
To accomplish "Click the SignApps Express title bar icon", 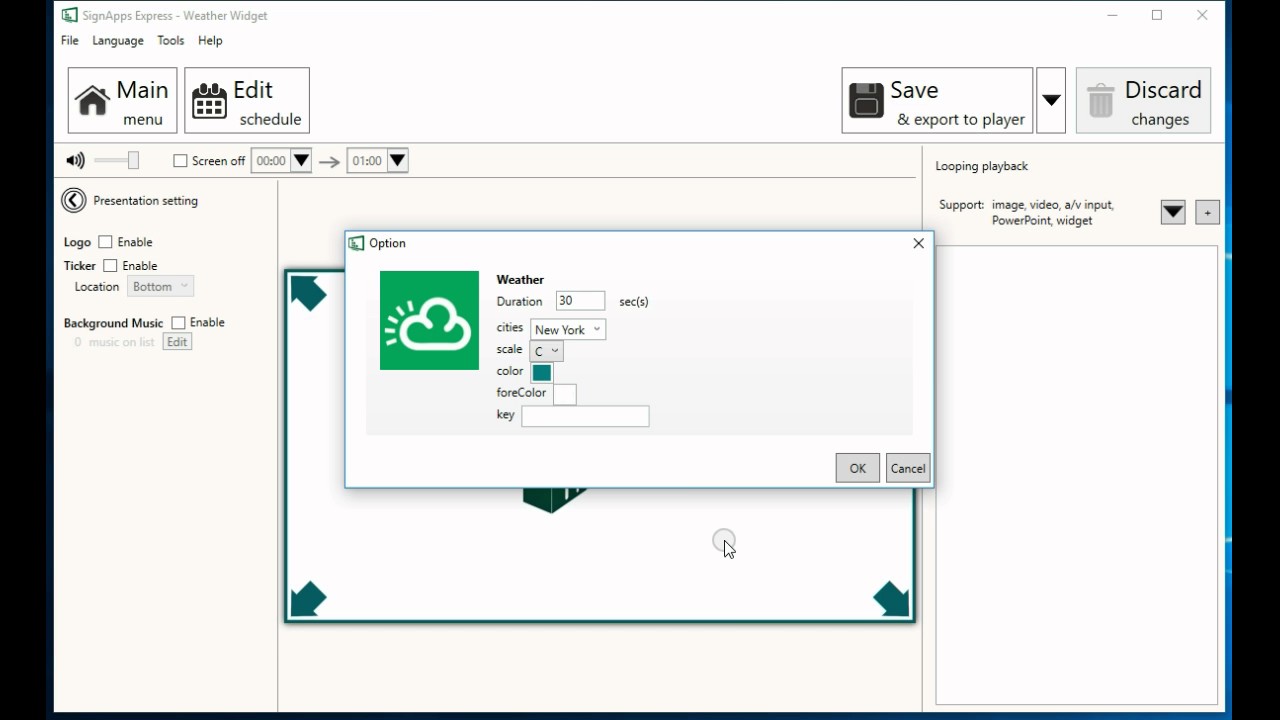I will [69, 15].
